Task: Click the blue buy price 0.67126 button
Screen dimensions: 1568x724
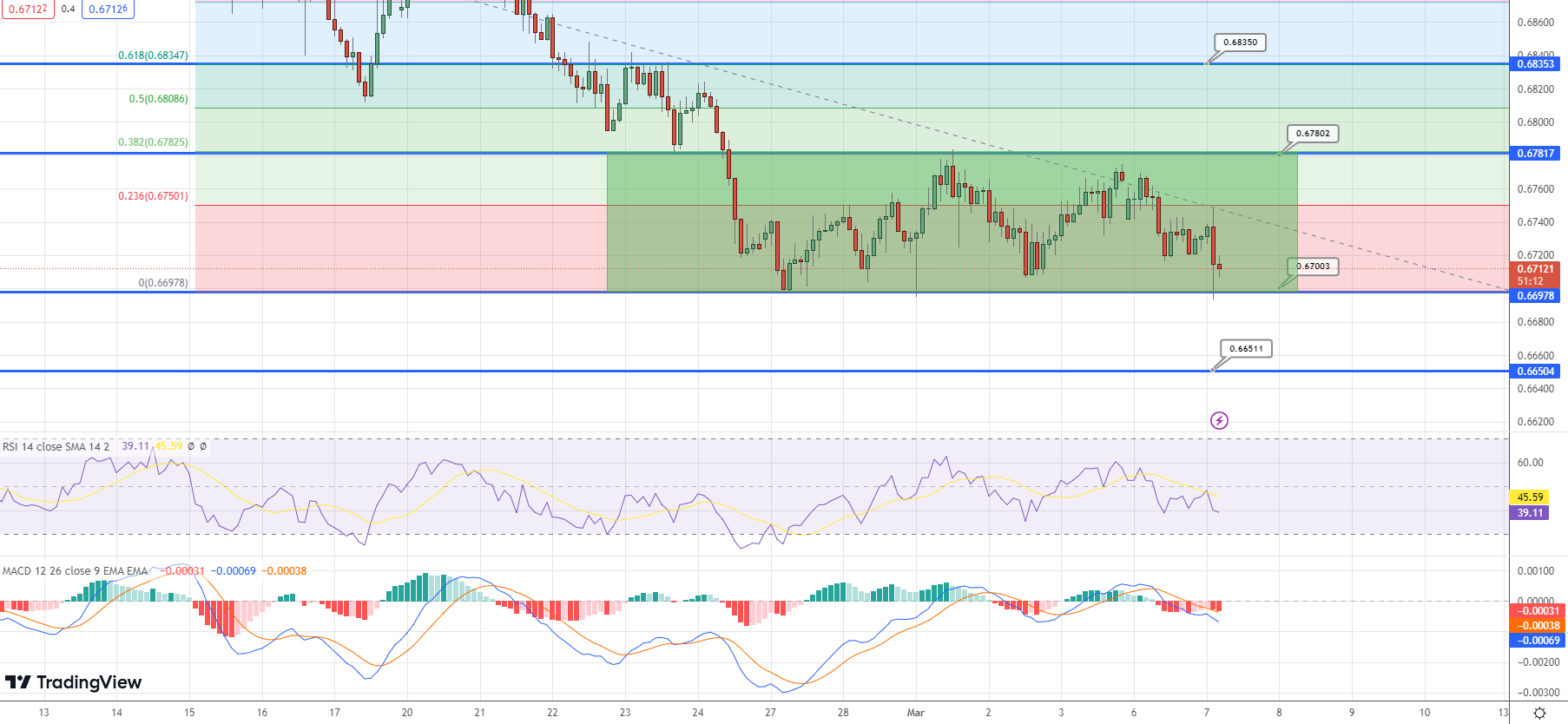Action: coord(109,9)
